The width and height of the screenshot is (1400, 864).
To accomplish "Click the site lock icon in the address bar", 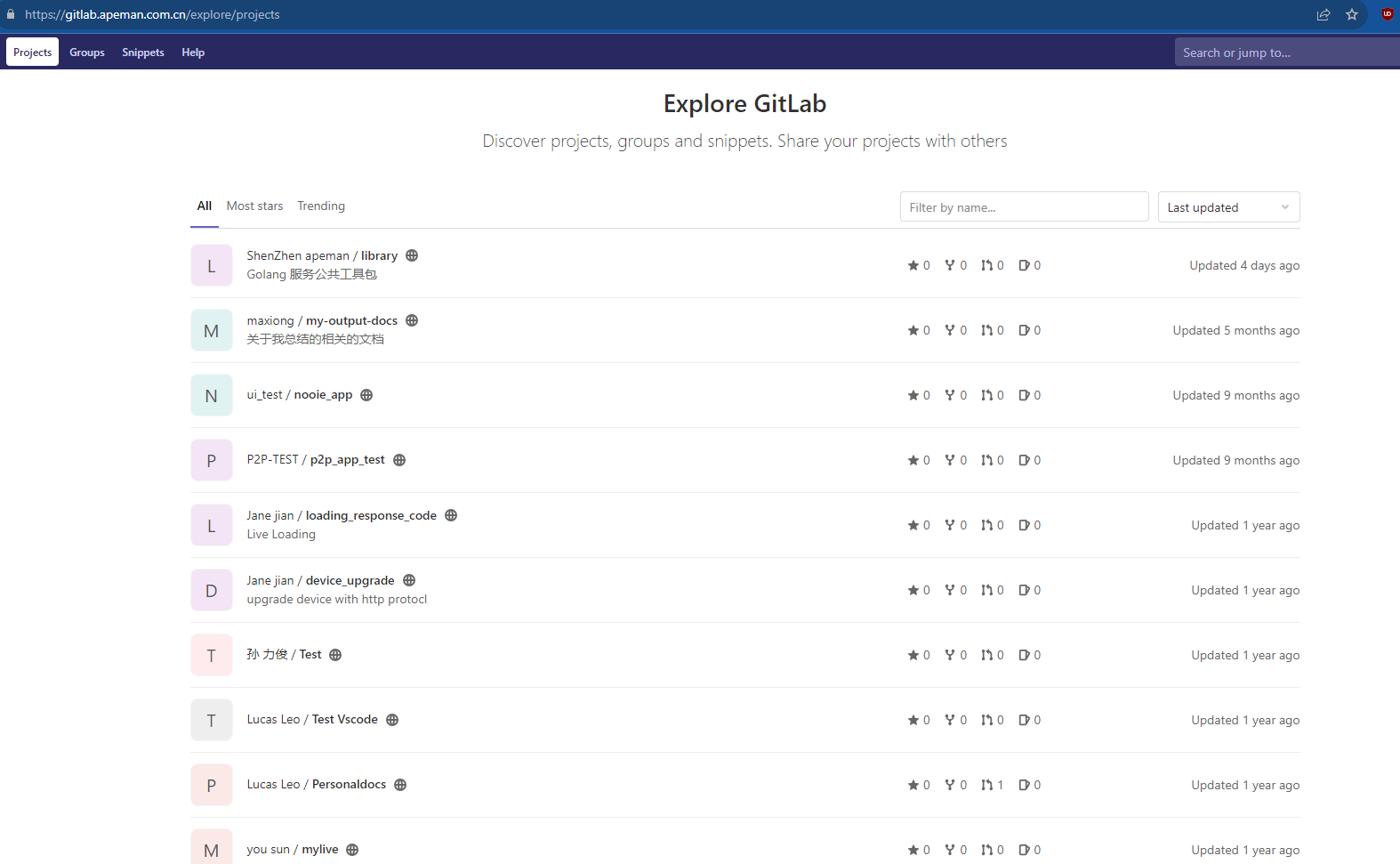I will tap(11, 14).
